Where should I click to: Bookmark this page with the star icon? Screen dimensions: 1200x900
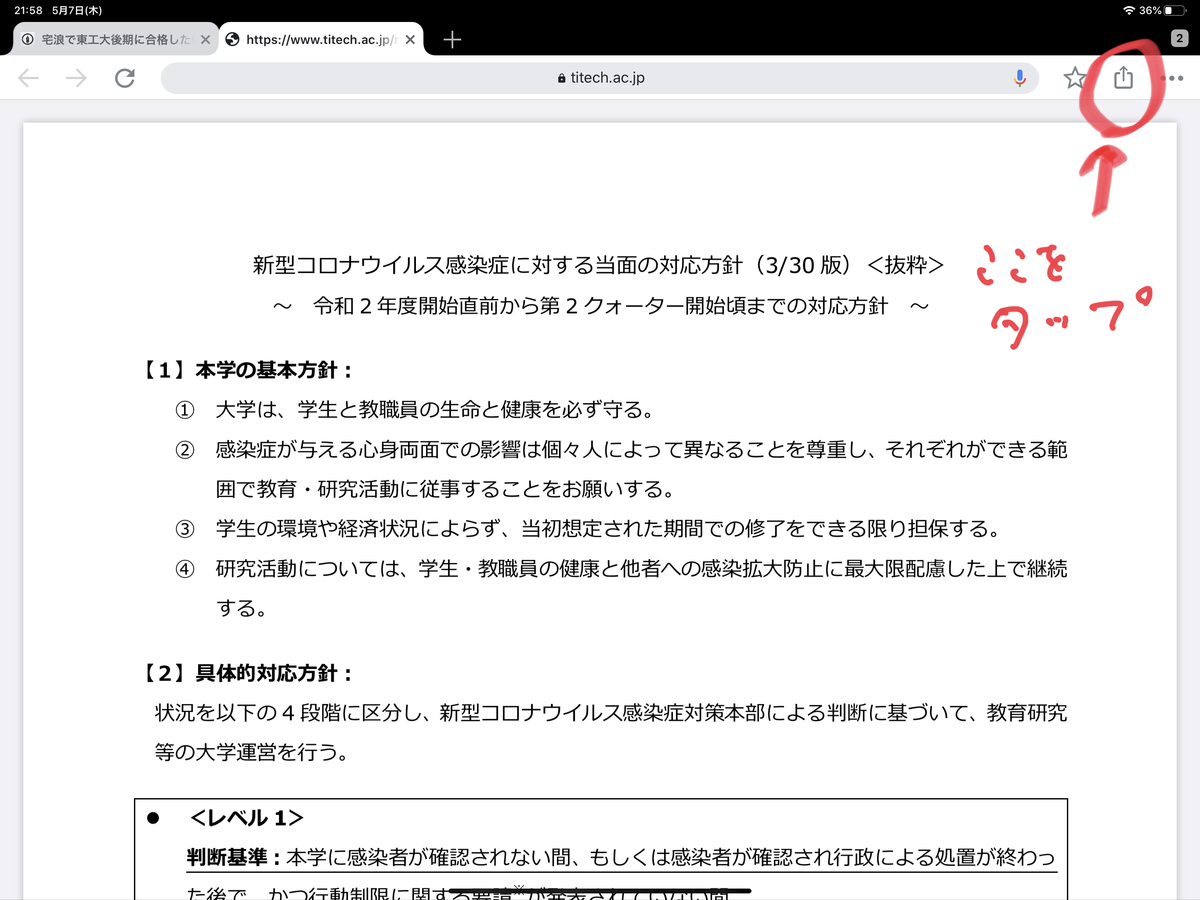[1075, 78]
